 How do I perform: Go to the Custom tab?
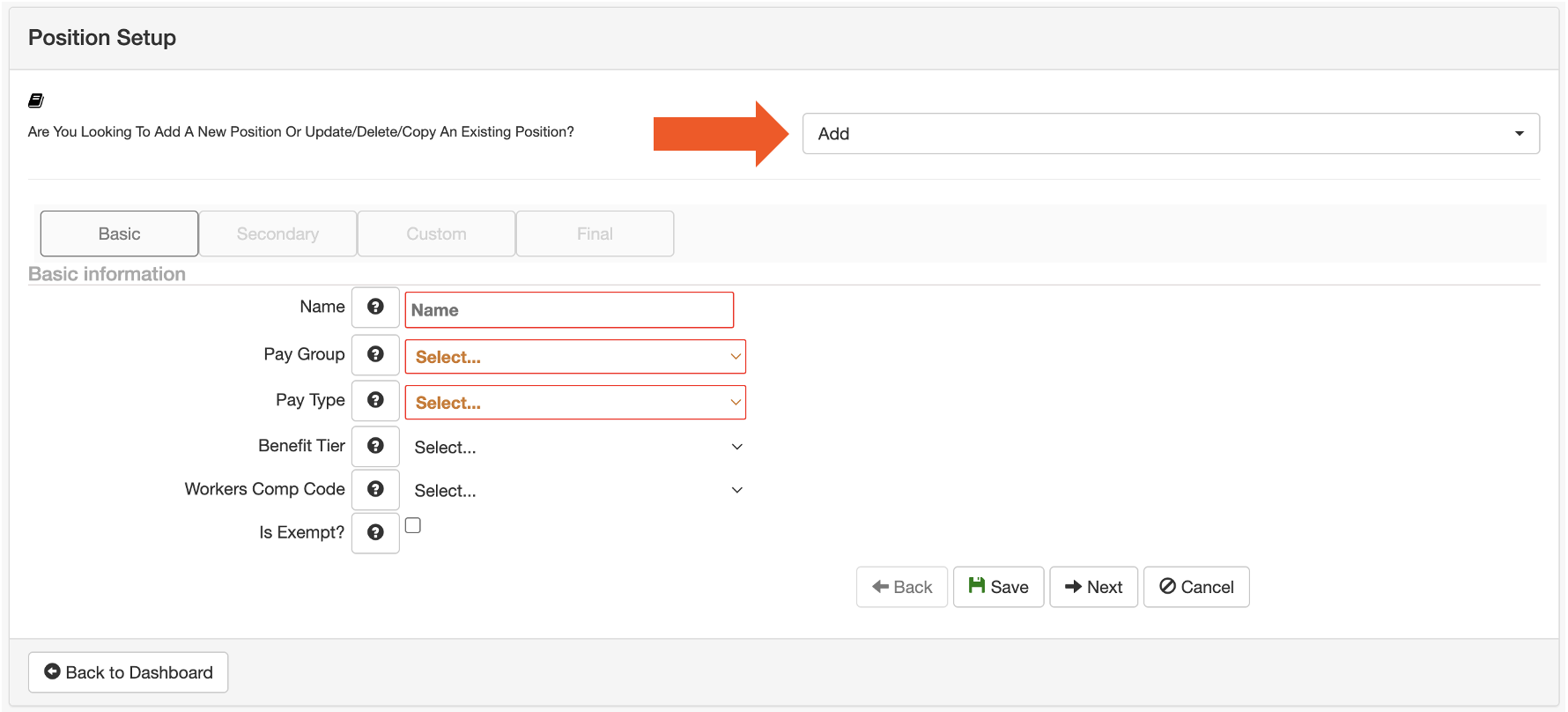pos(436,234)
